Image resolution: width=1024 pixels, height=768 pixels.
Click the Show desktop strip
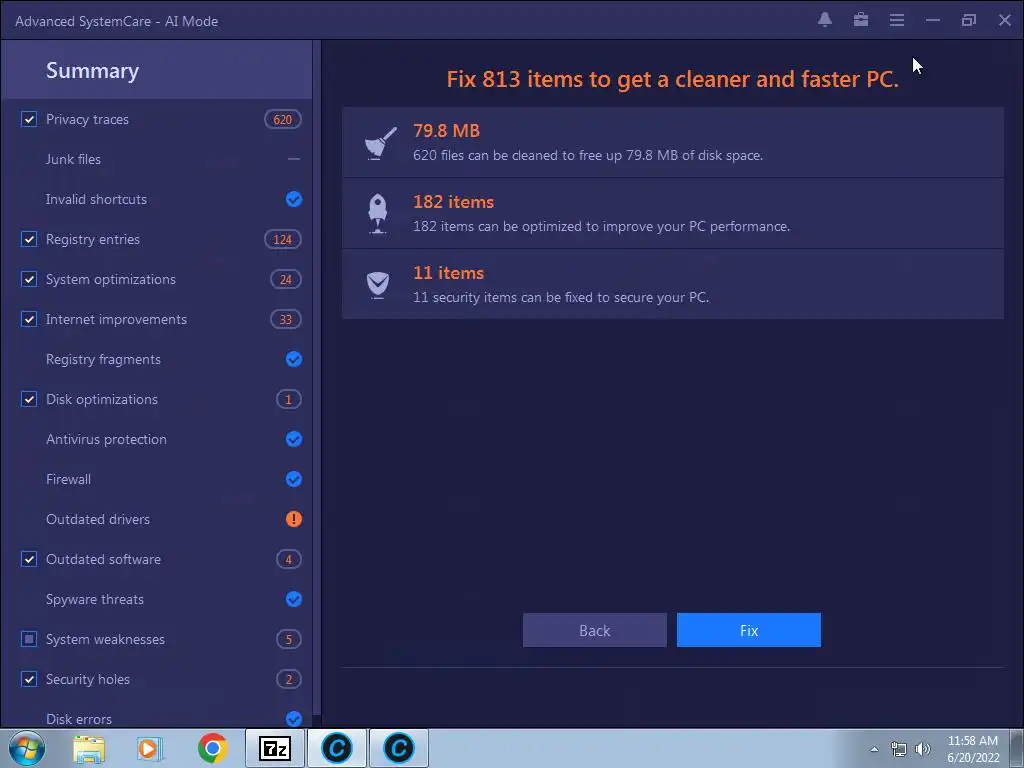pyautogui.click(x=1017, y=748)
